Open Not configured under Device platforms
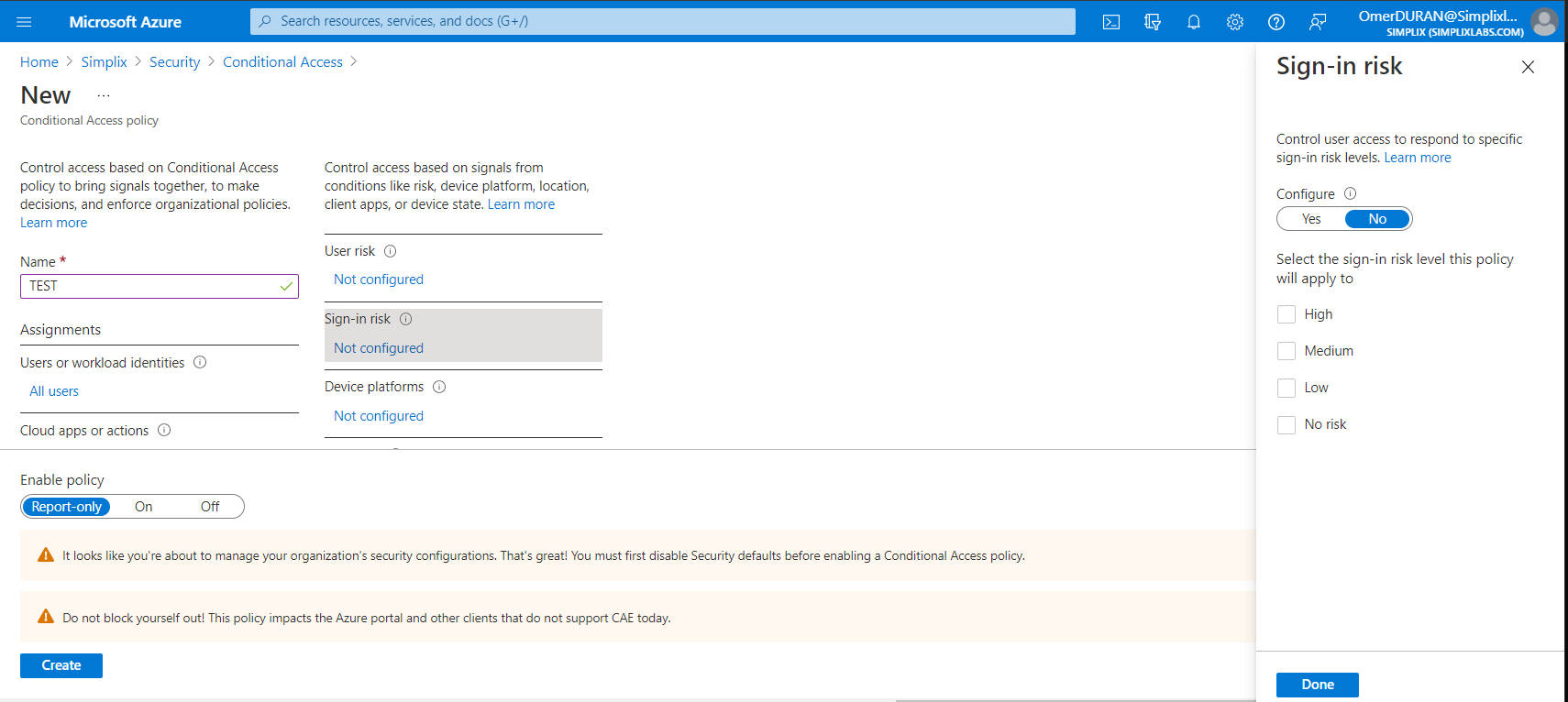This screenshot has height=702, width=1568. (379, 416)
